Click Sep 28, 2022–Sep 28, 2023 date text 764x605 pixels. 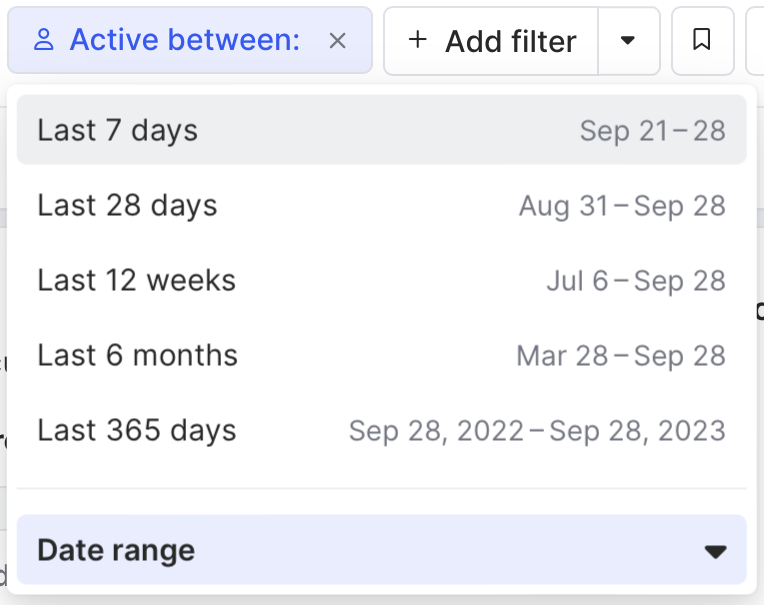pos(537,431)
